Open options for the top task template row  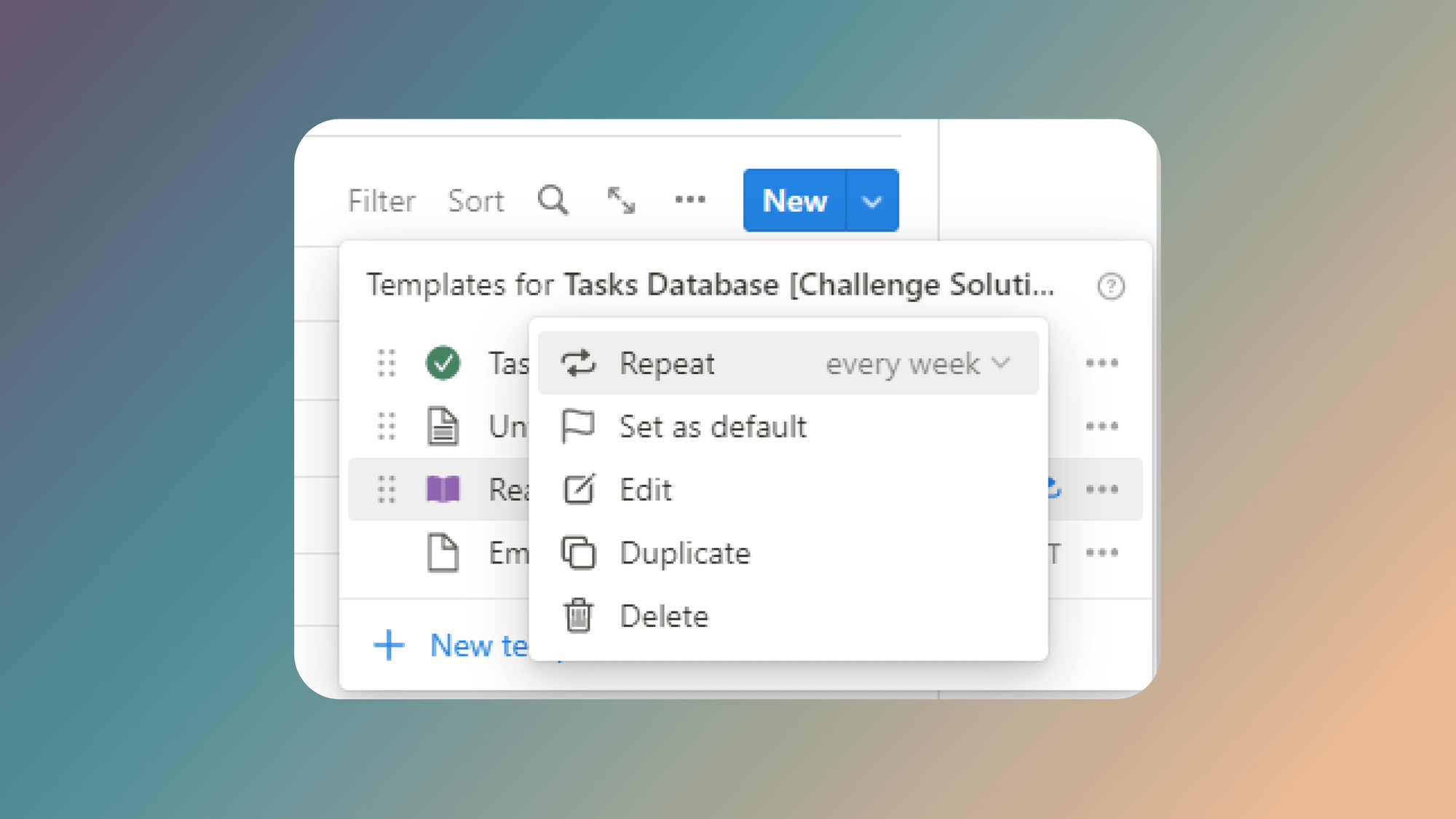(1101, 363)
